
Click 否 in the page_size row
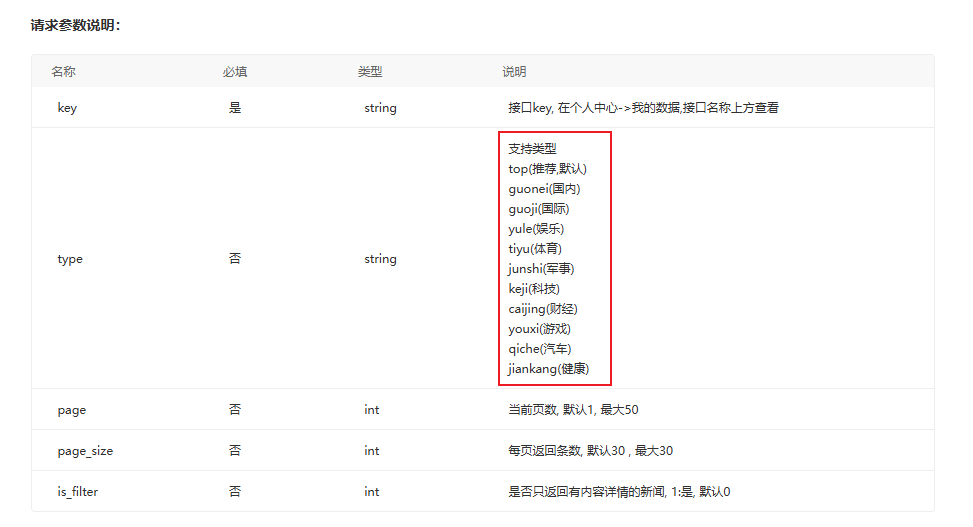[x=235, y=451]
